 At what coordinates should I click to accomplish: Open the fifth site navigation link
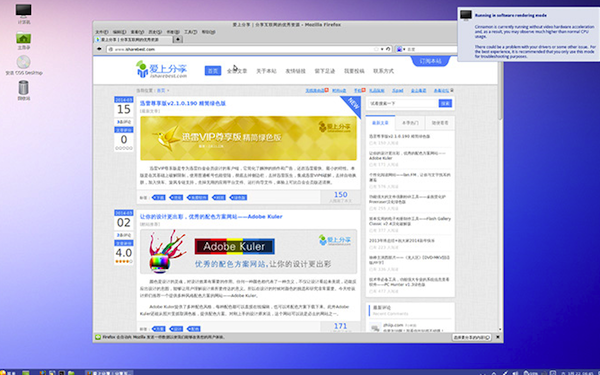point(325,71)
